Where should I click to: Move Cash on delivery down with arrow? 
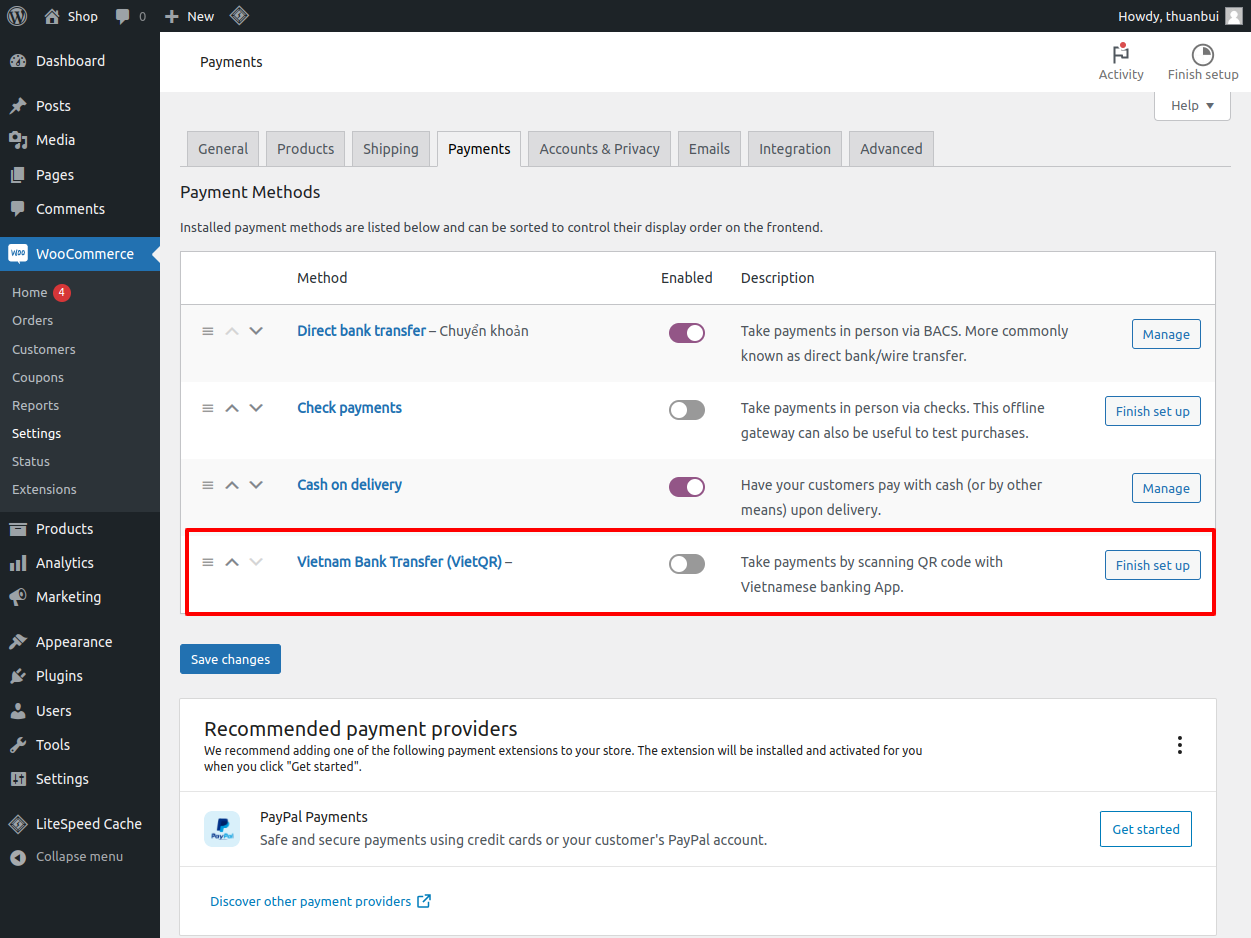pos(256,485)
